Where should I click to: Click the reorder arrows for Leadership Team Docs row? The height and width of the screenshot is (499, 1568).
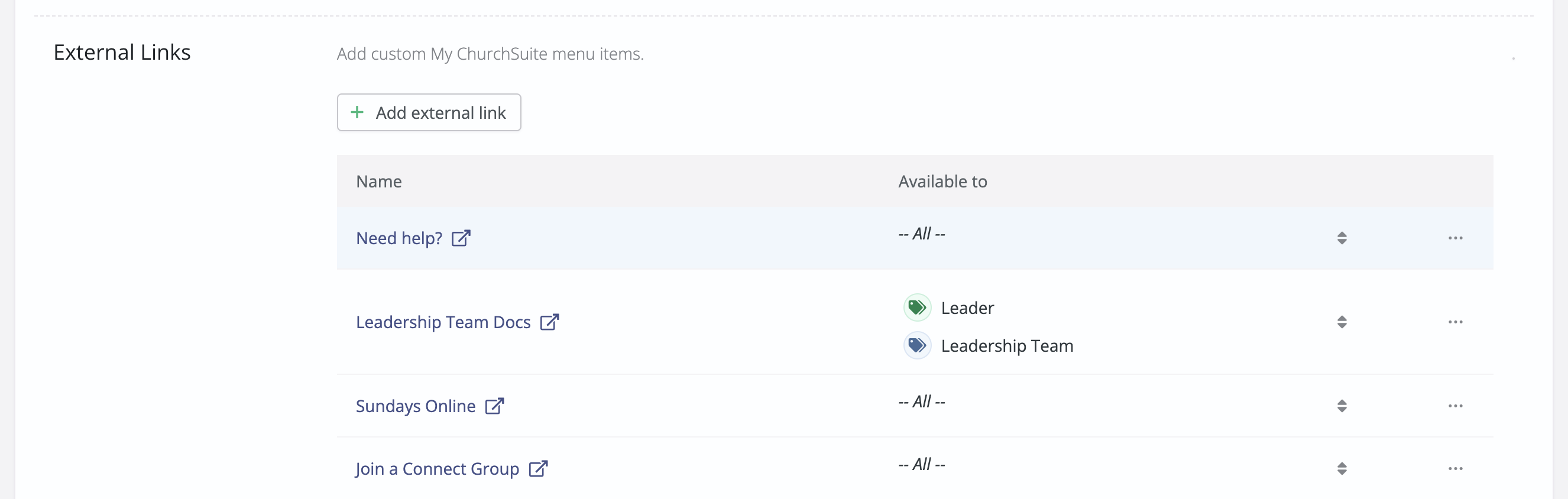[1342, 322]
